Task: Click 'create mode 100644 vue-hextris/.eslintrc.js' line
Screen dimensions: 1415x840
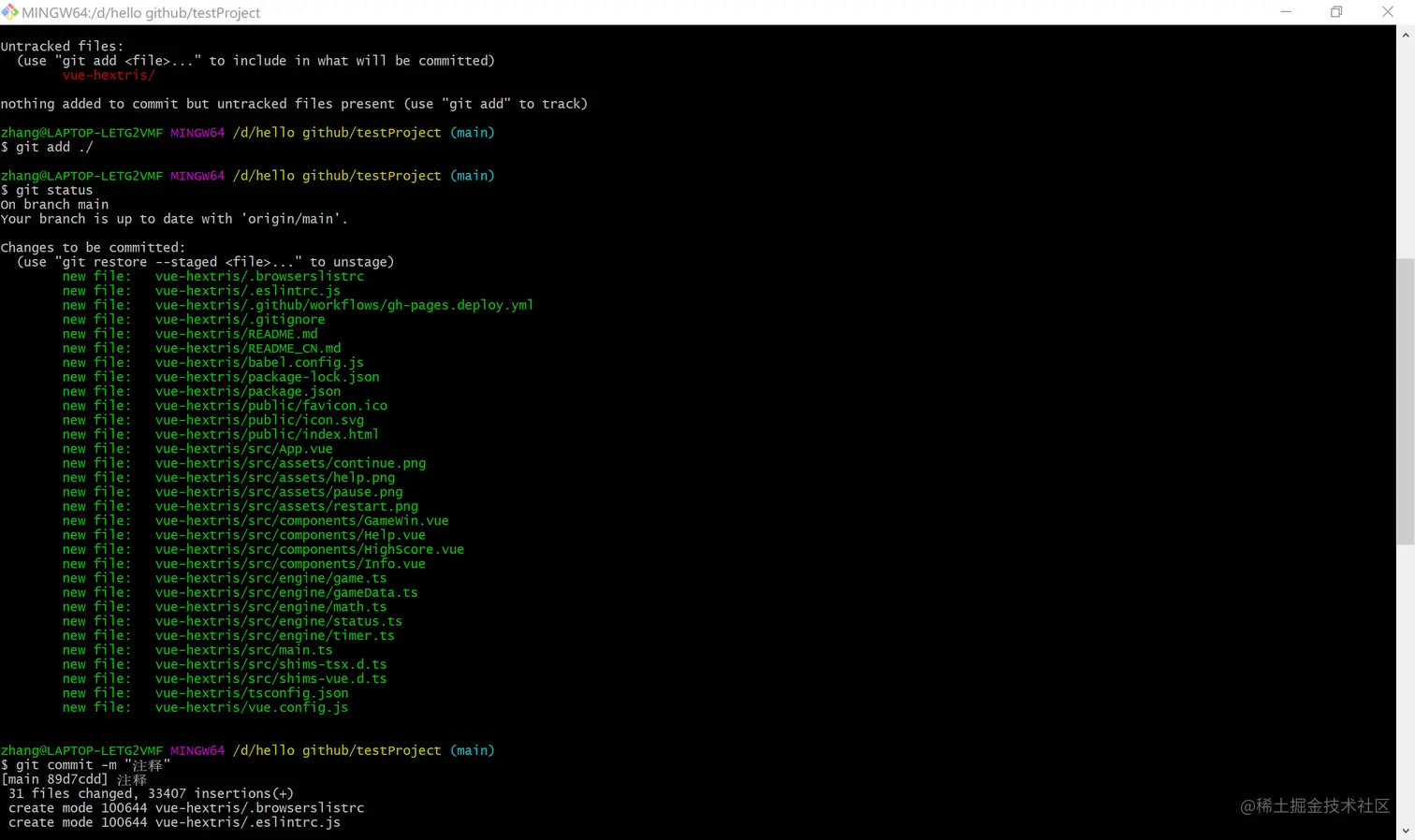Action: click(174, 822)
